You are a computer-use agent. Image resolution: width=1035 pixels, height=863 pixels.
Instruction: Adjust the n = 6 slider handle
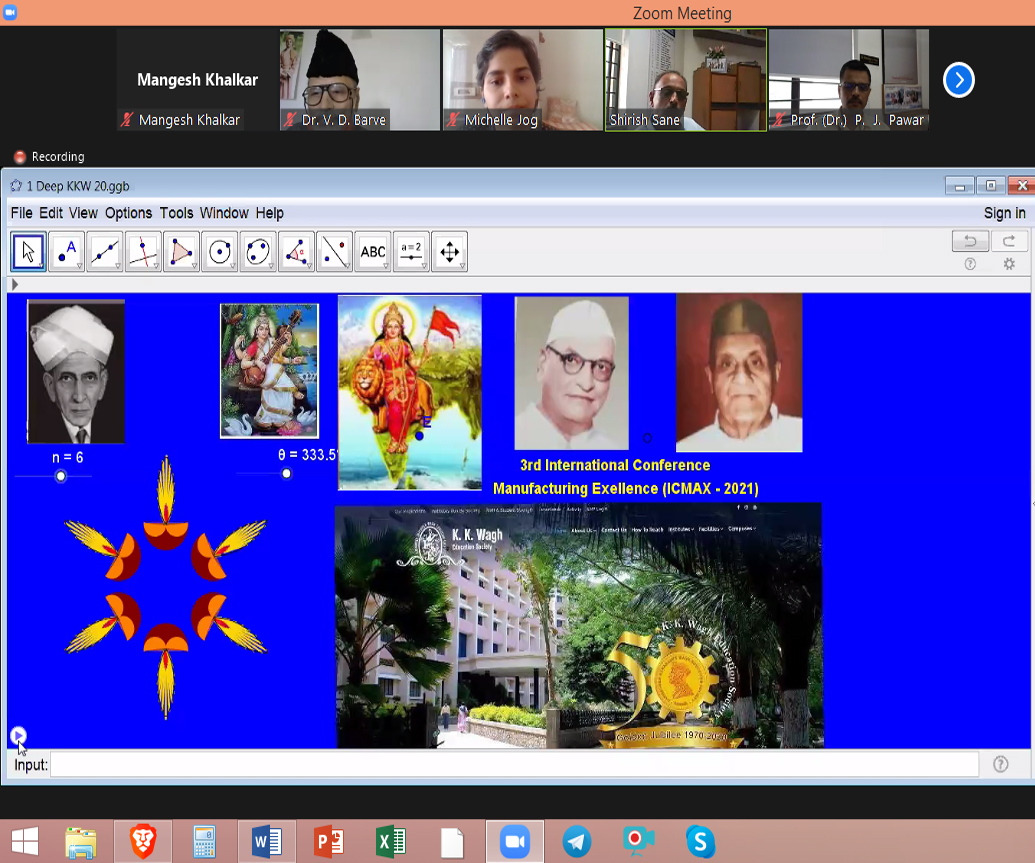61,476
